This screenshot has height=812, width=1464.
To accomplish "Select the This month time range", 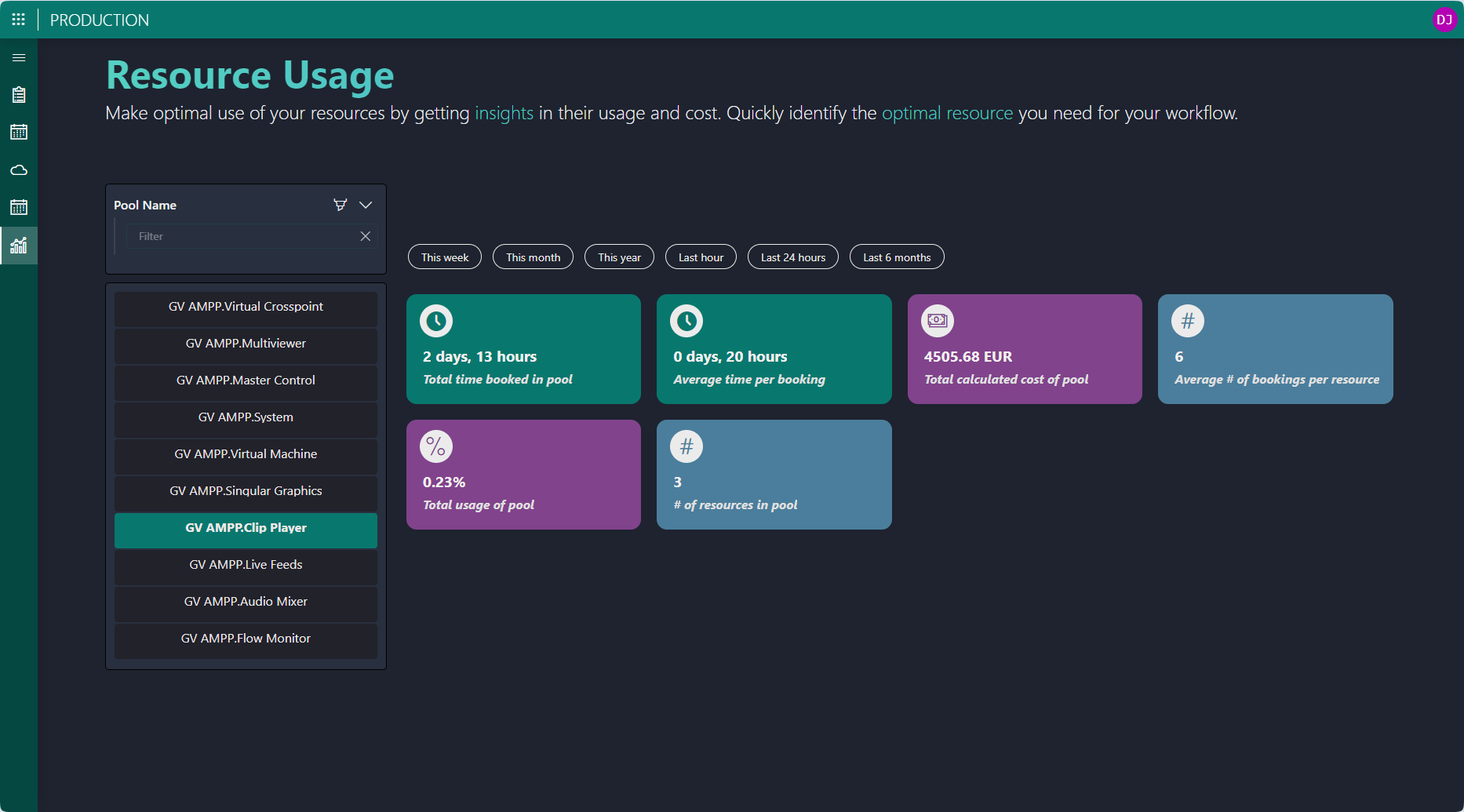I will (533, 257).
